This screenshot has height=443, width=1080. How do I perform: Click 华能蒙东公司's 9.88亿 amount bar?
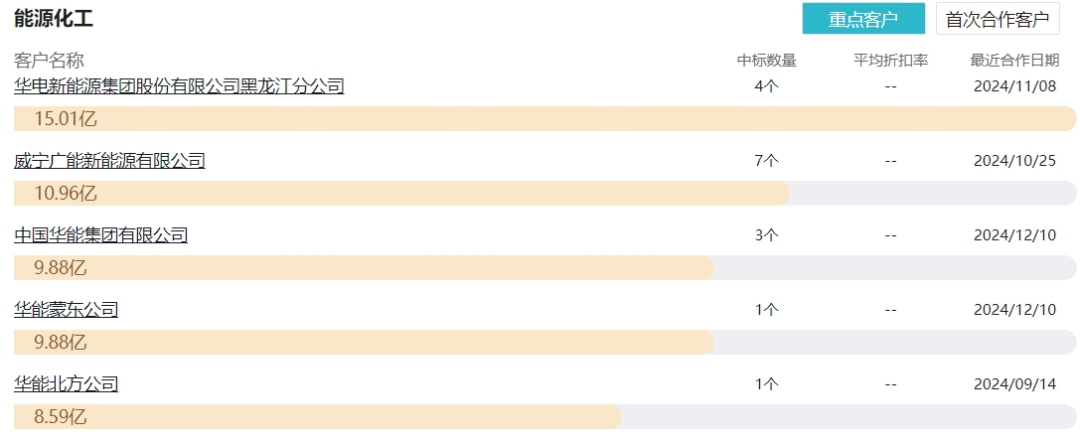click(364, 342)
